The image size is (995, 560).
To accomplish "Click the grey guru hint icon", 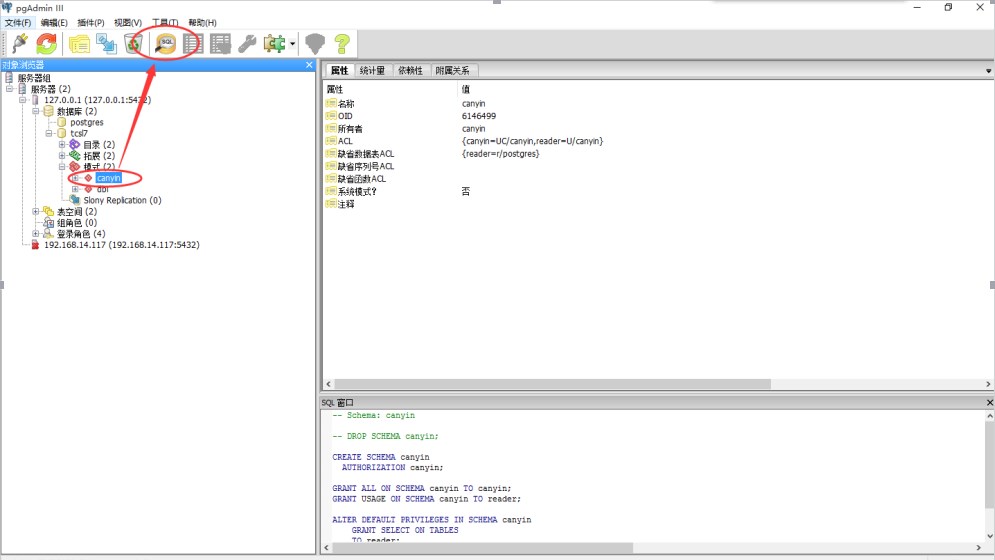I will click(x=315, y=43).
